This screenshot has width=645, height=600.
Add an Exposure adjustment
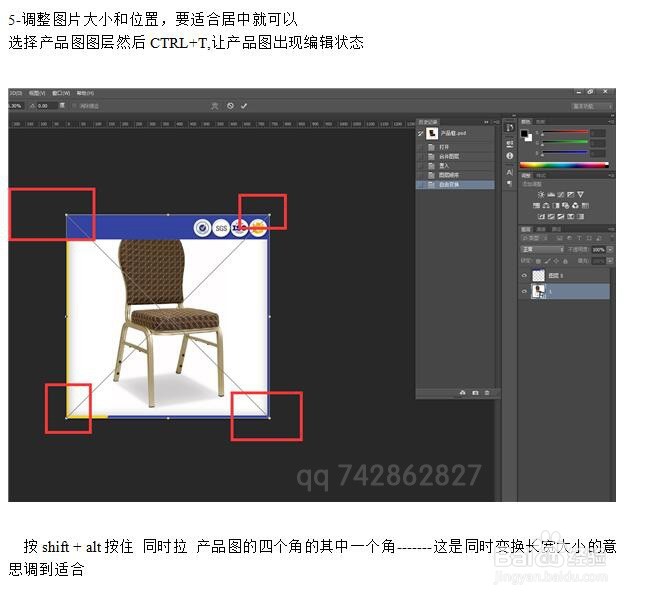[571, 195]
